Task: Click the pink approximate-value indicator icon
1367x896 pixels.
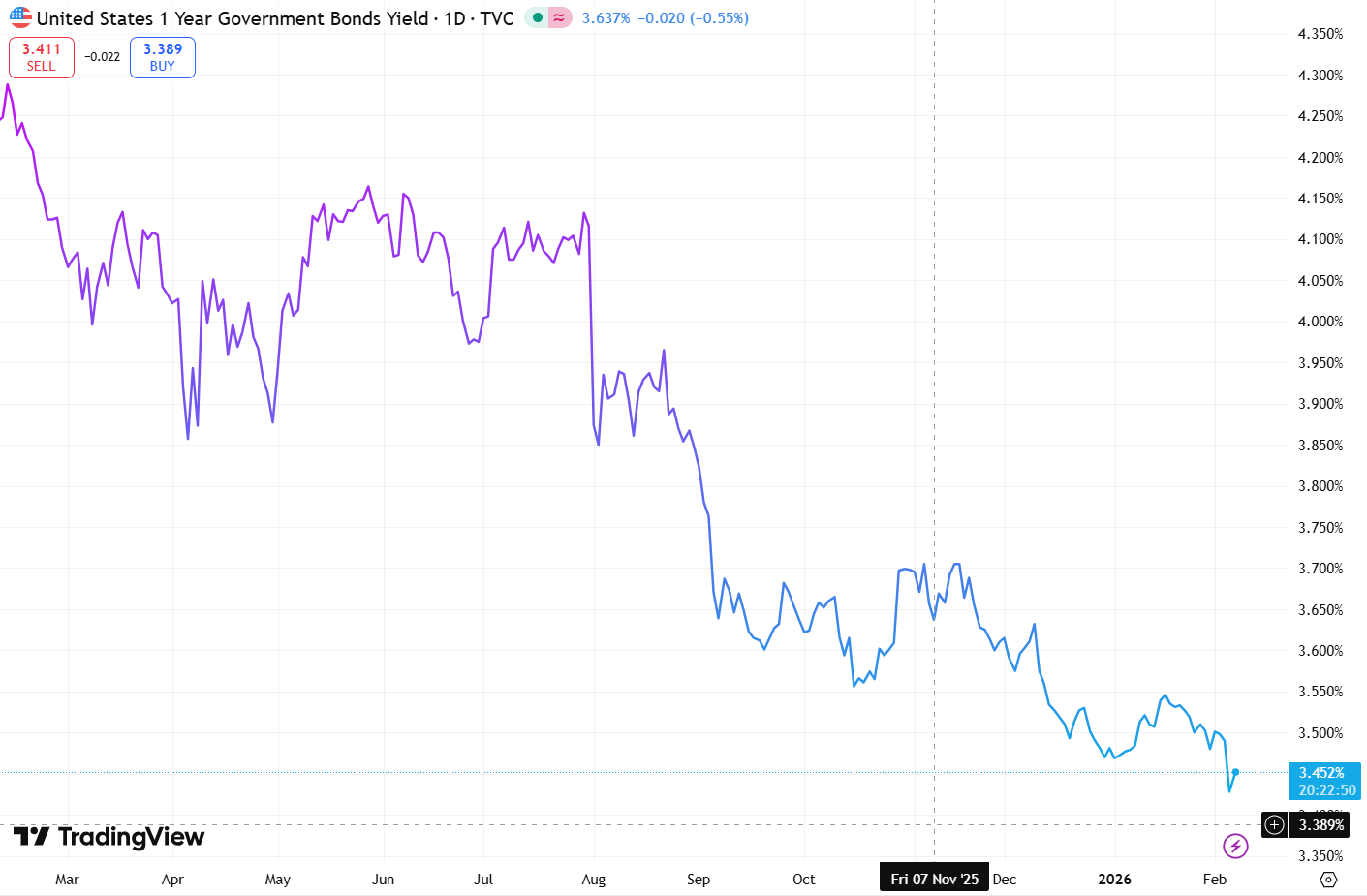Action: click(x=560, y=17)
